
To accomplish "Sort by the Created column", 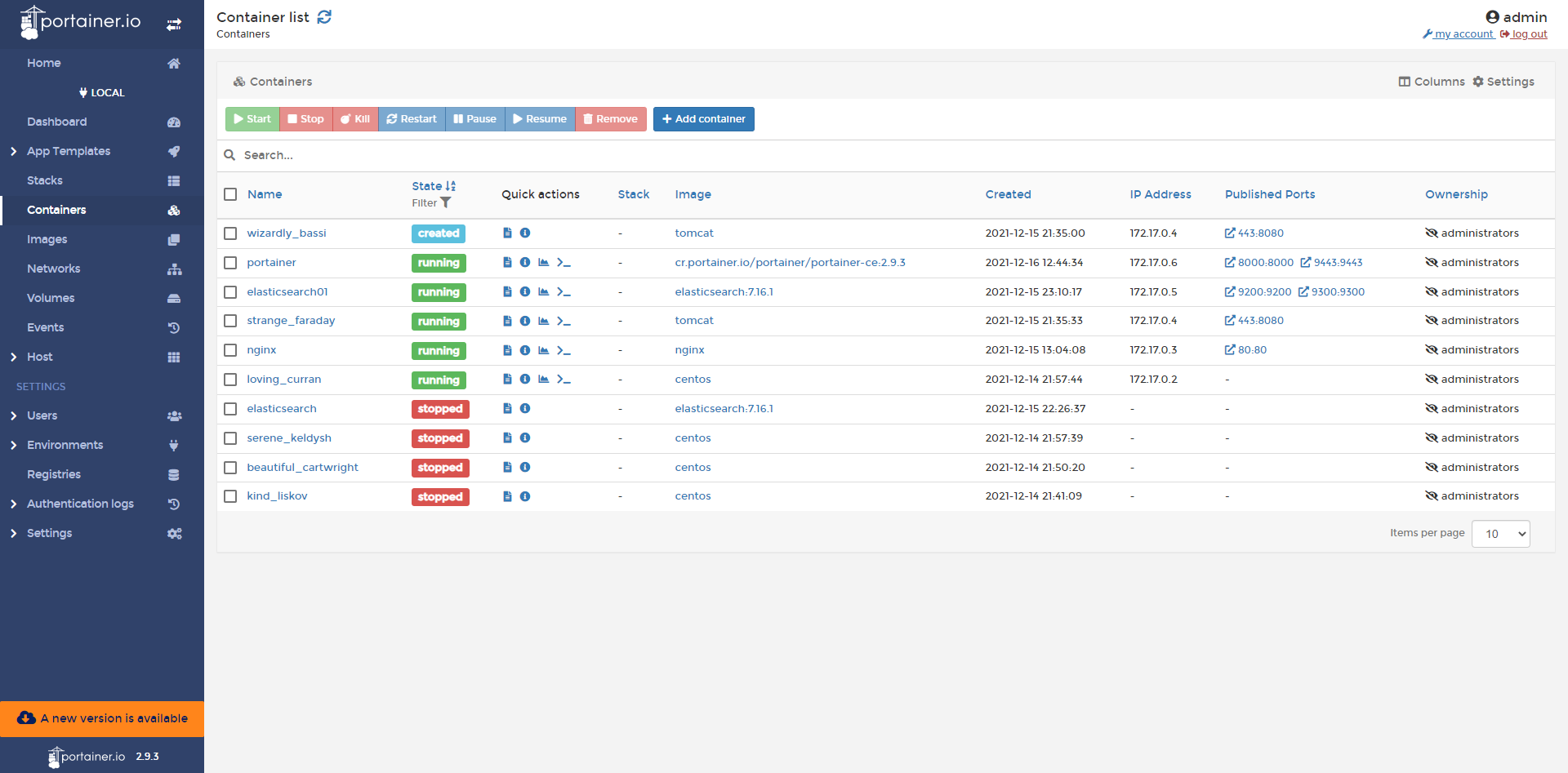I will 1008,194.
